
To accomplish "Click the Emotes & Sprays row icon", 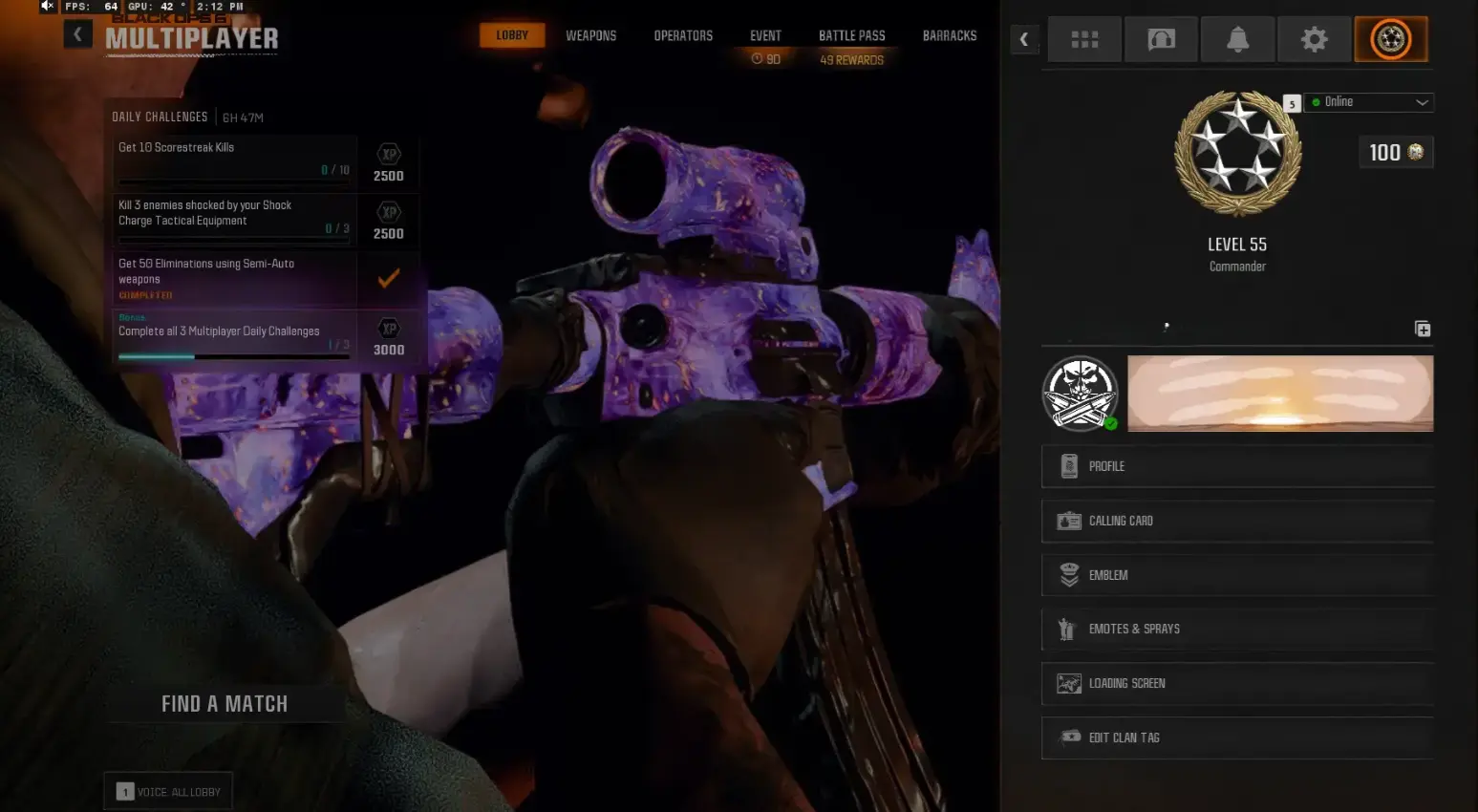I will (x=1067, y=629).
